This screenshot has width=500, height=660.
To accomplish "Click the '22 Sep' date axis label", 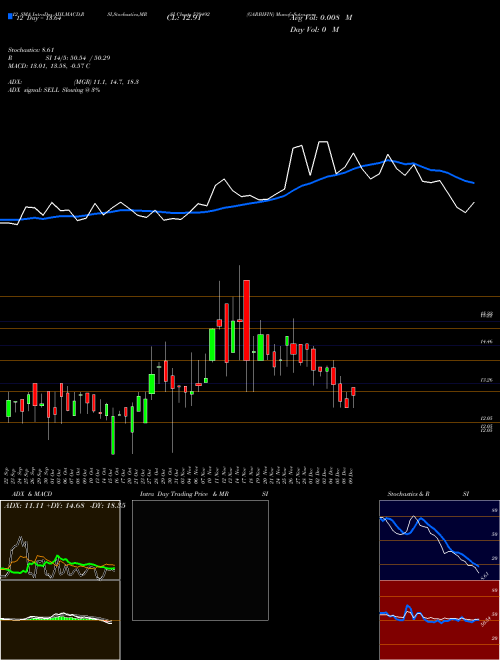I will coord(8,475).
